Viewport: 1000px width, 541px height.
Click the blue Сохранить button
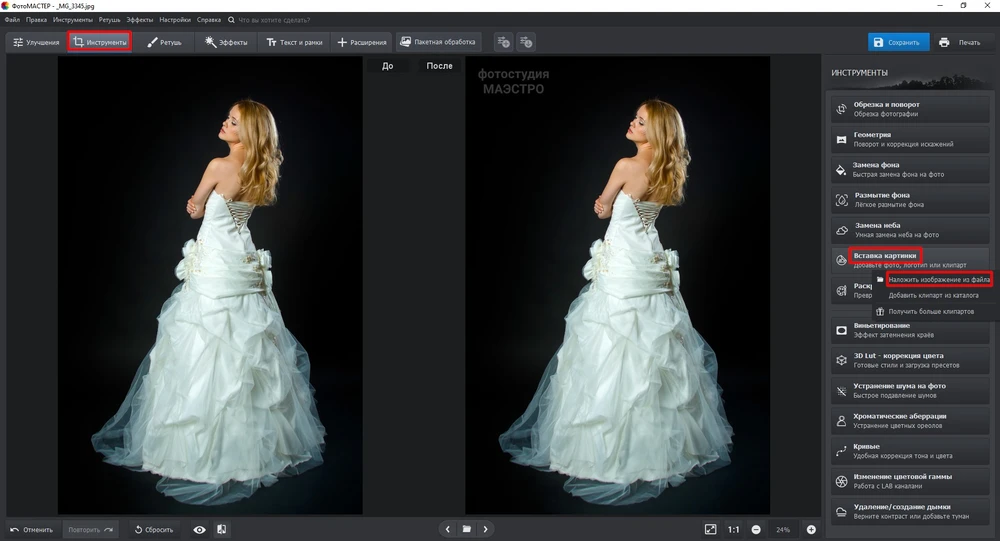click(x=898, y=42)
